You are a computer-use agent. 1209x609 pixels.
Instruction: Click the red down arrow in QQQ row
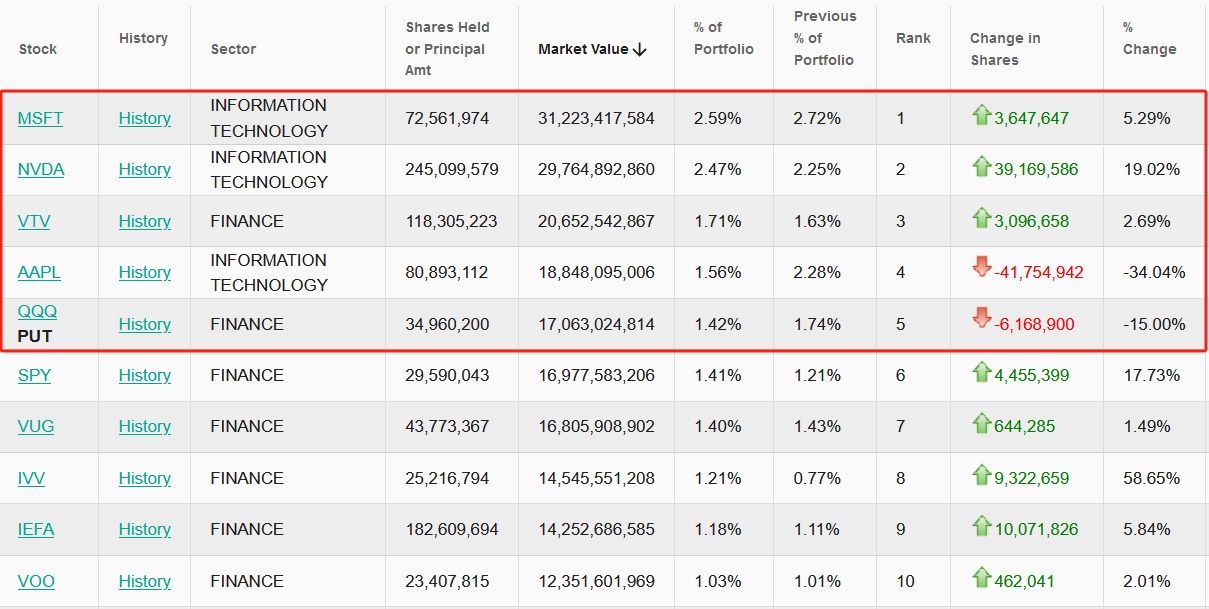981,320
